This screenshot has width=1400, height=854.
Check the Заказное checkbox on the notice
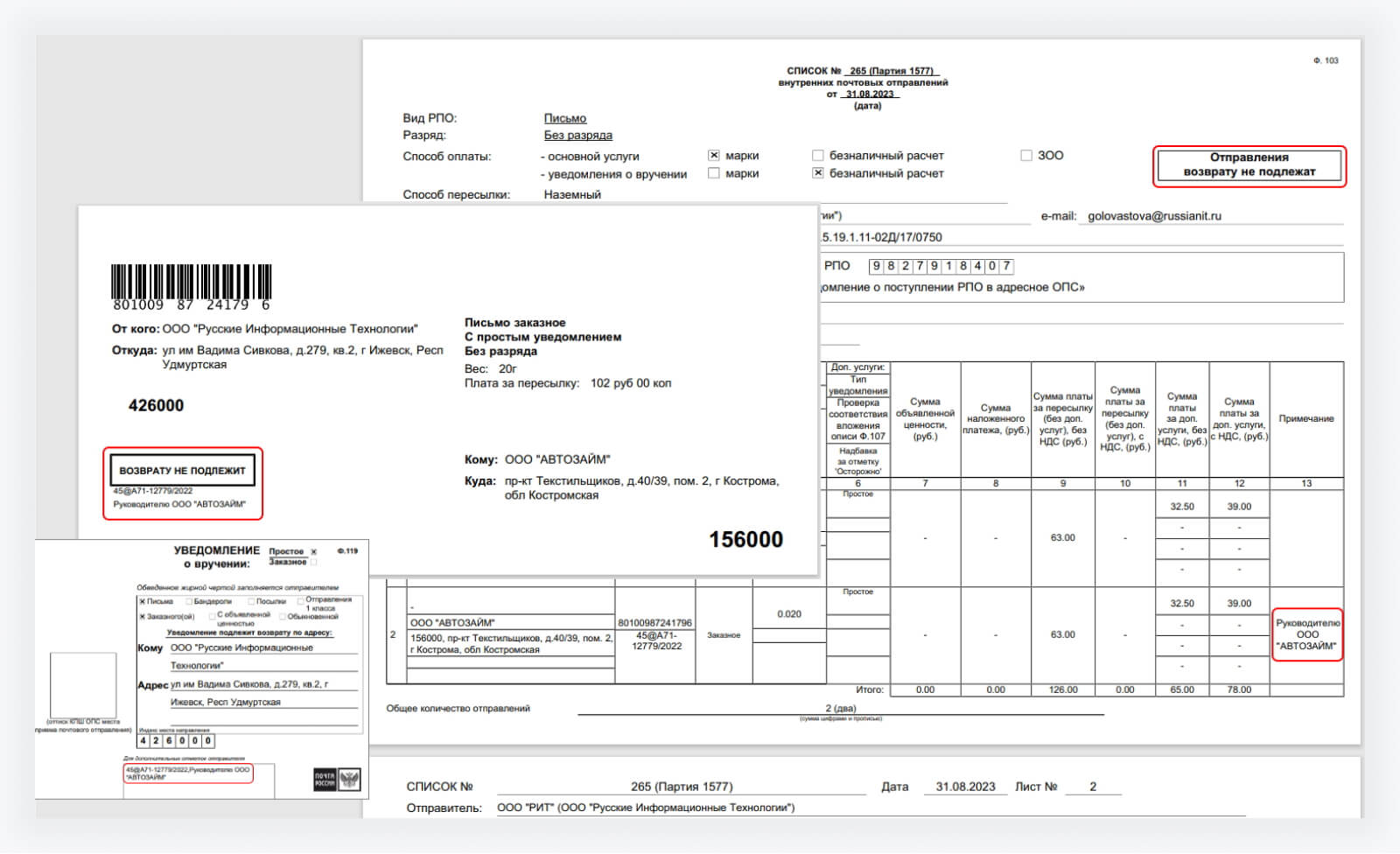click(314, 562)
